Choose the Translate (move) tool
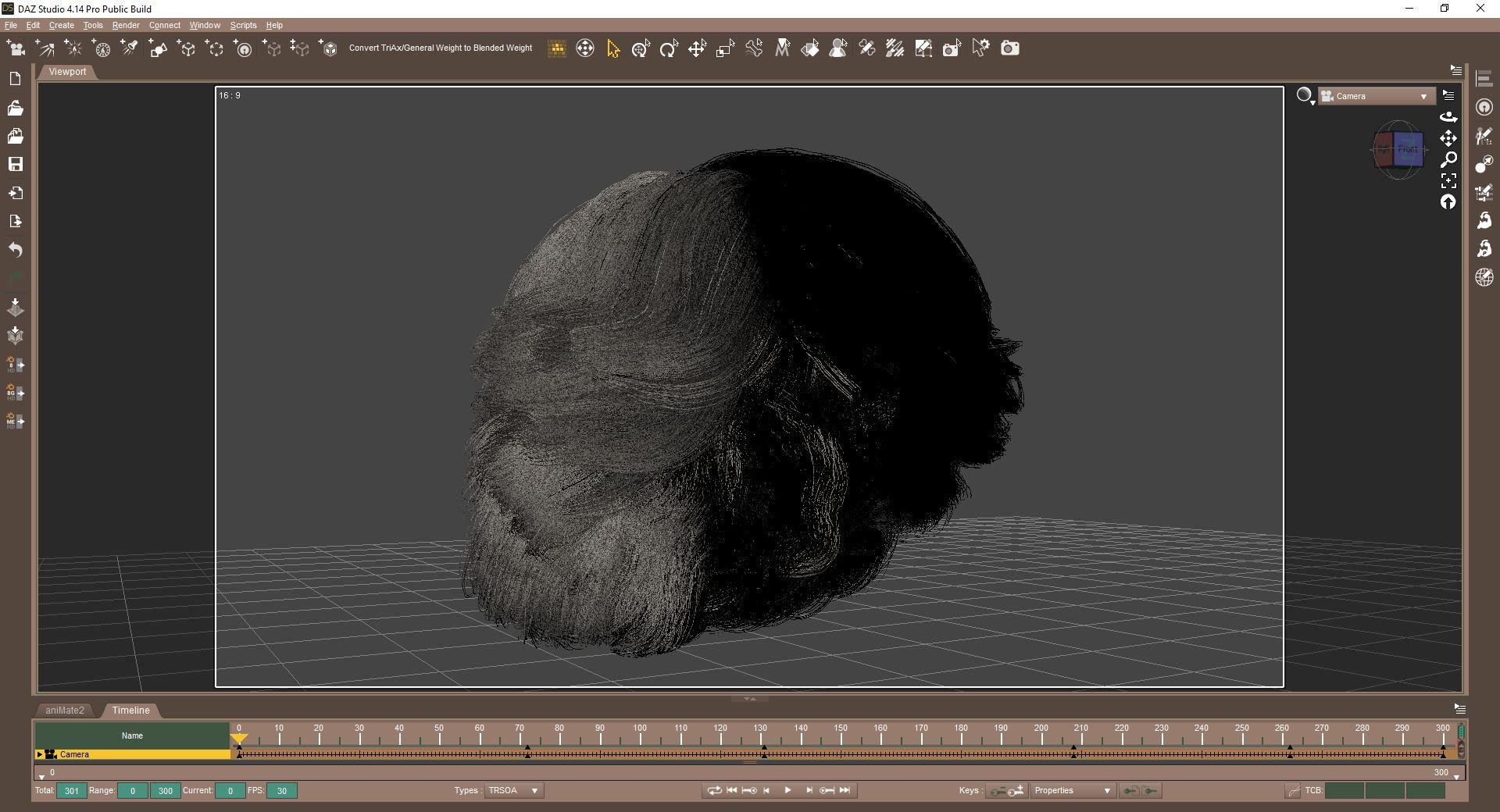Viewport: 1500px width, 812px height. point(697,48)
